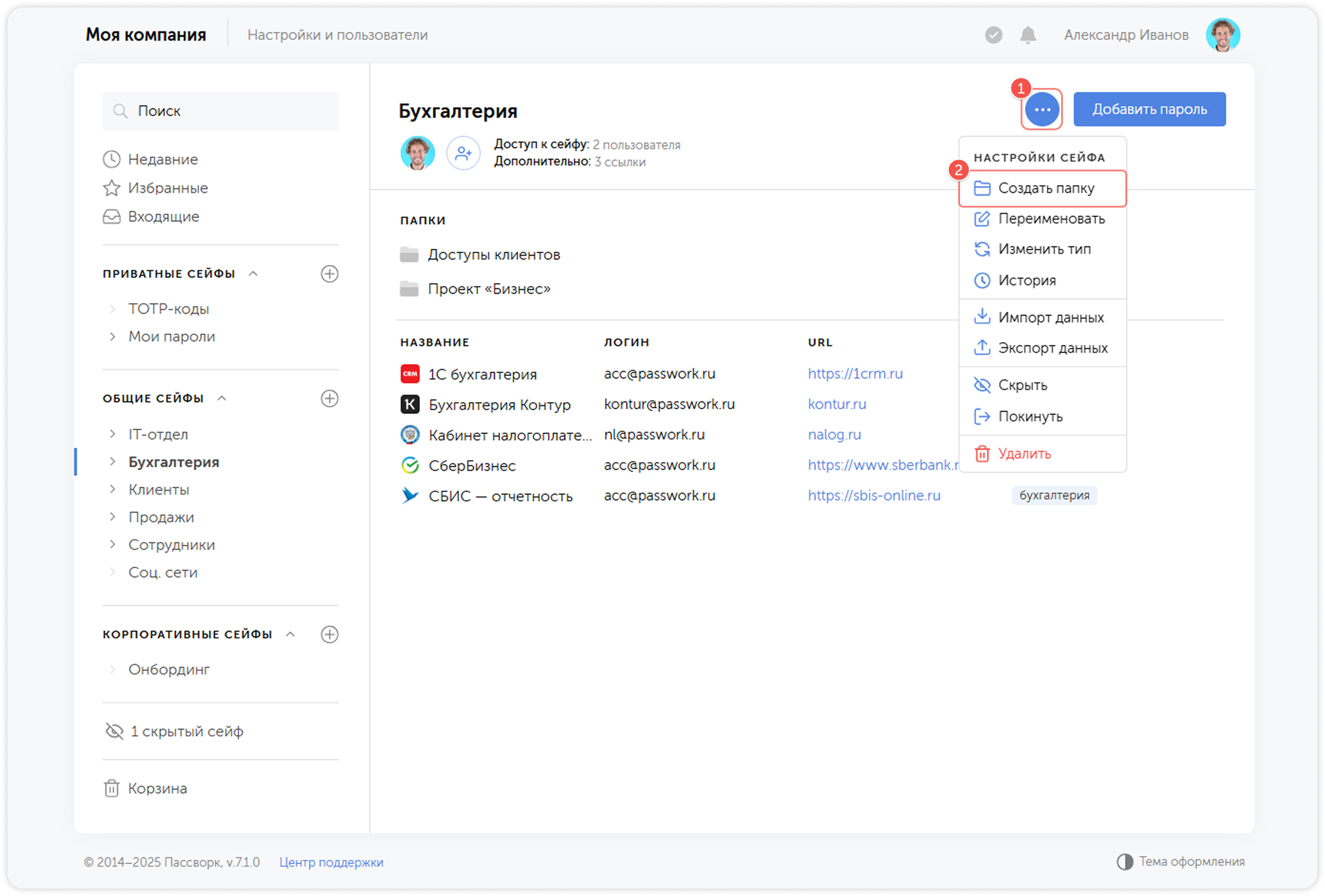Select Создать папку from the menu
1325x896 pixels.
pyautogui.click(x=1046, y=188)
